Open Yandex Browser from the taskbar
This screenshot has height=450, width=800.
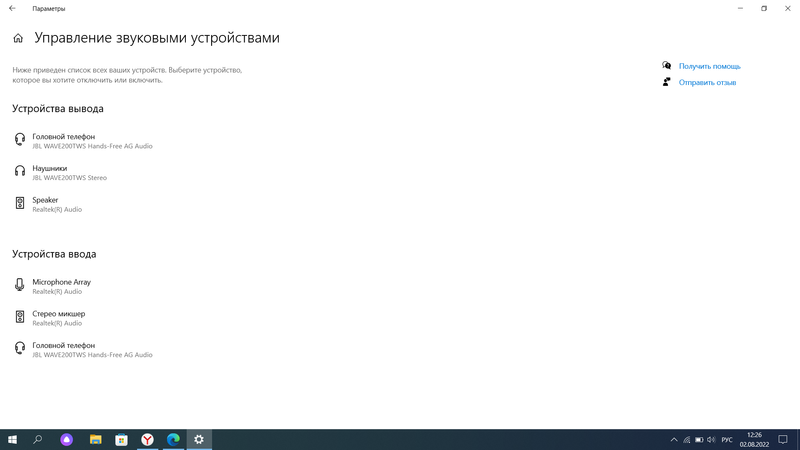[x=147, y=440]
